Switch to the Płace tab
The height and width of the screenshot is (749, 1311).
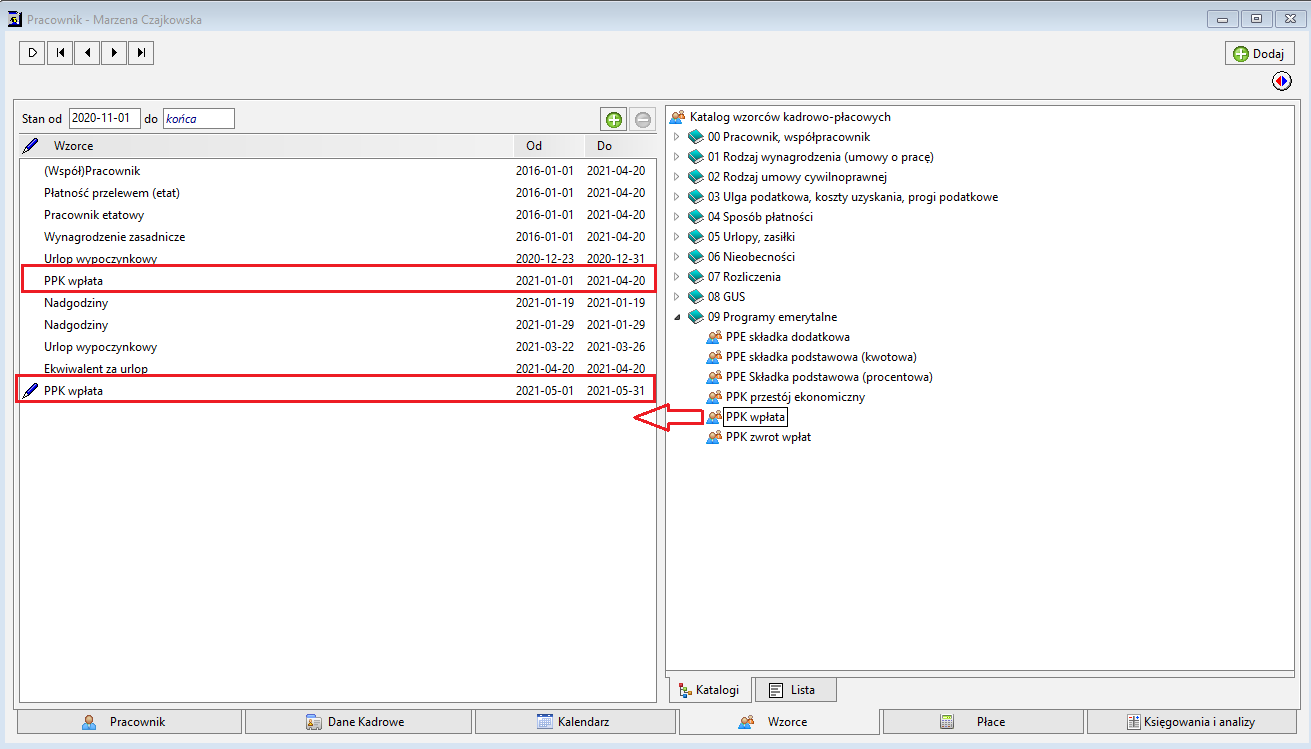(983, 721)
